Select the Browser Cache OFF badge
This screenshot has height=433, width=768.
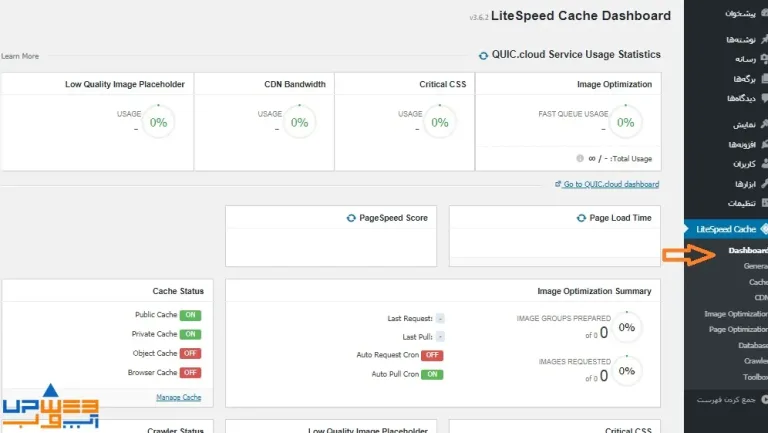[x=190, y=372]
